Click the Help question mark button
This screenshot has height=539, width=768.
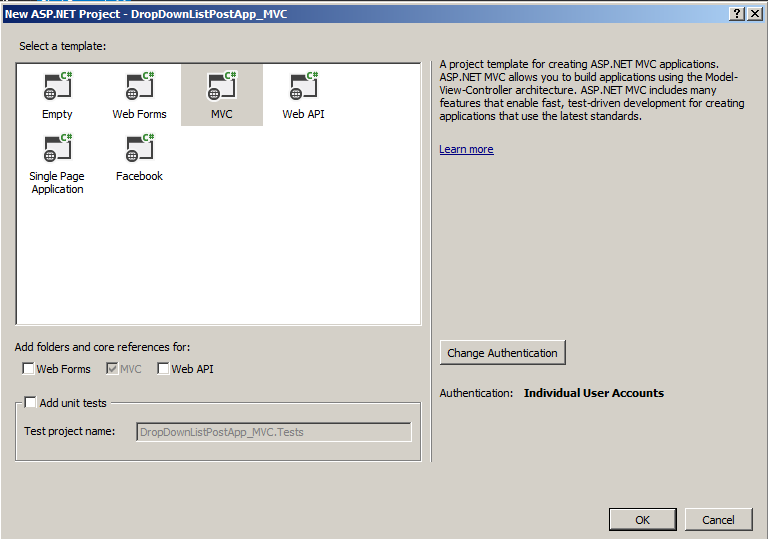coord(736,14)
